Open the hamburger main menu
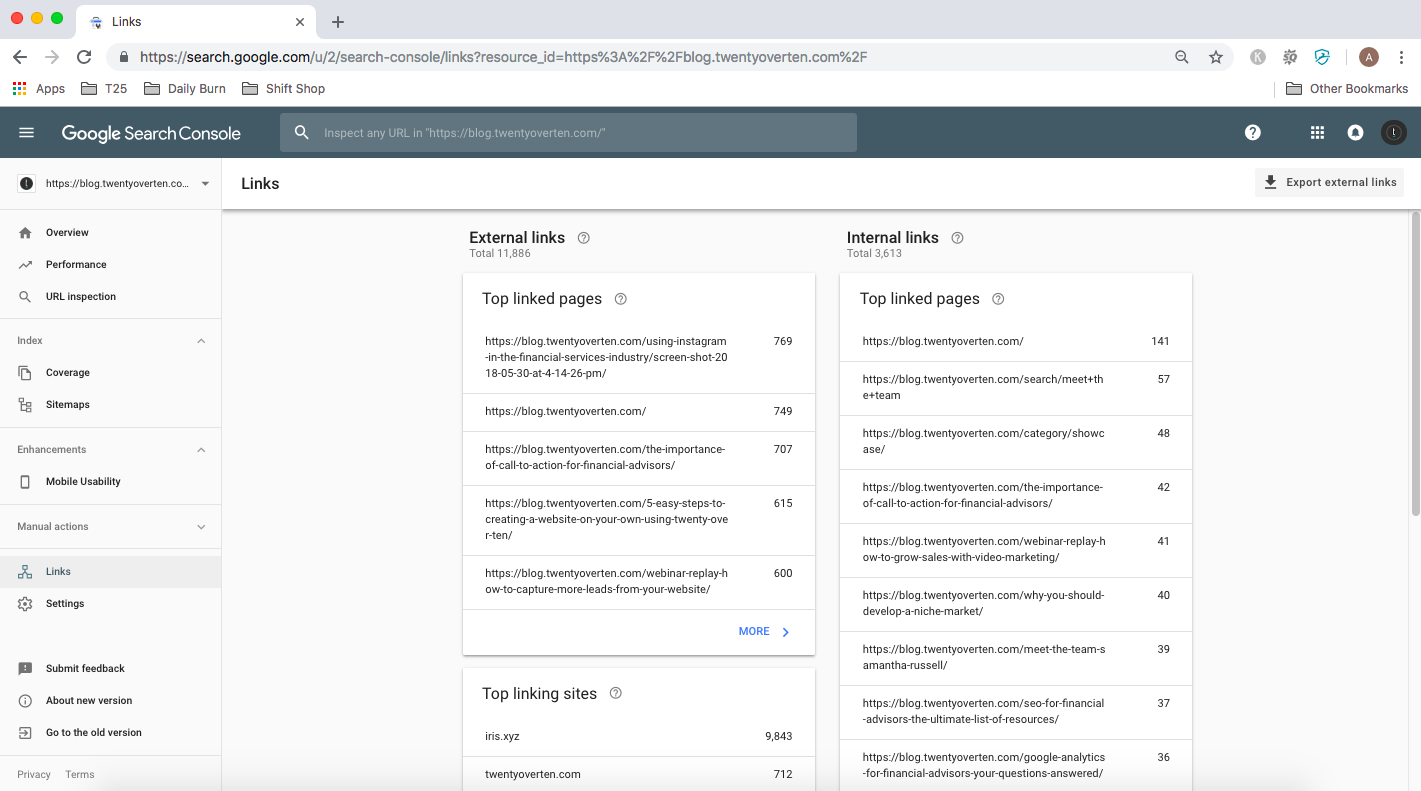This screenshot has width=1421, height=791. click(26, 133)
